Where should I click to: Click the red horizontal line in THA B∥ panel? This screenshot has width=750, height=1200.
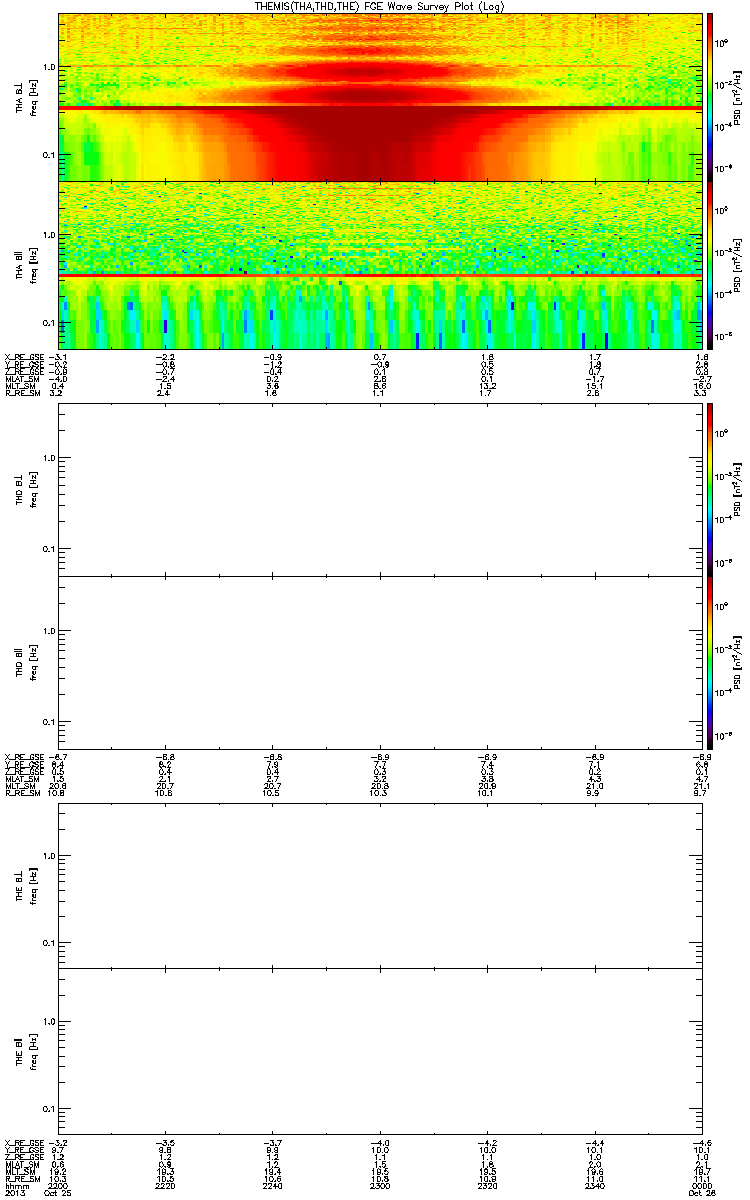point(378,274)
